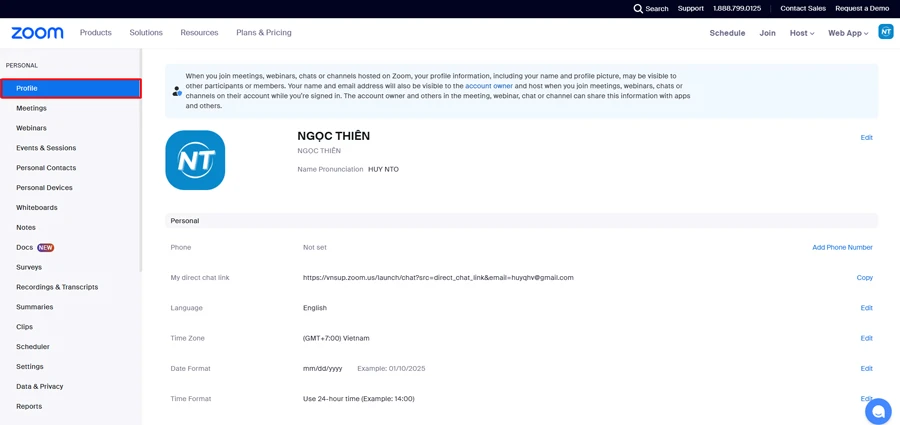Edit the profile name
900x425 pixels.
point(866,138)
